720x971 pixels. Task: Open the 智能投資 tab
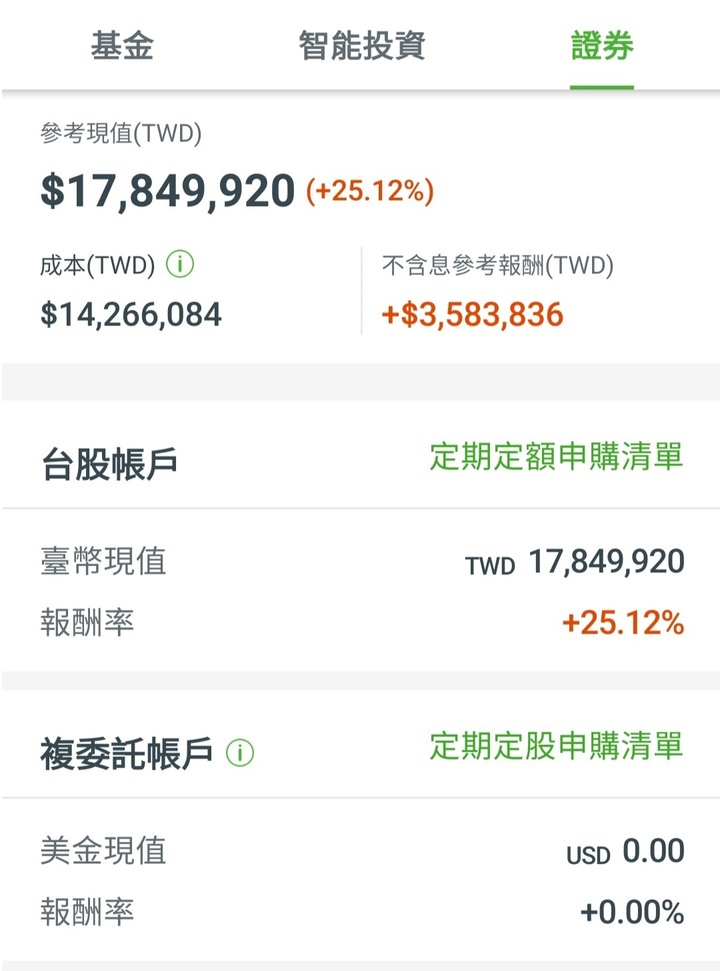(x=362, y=46)
